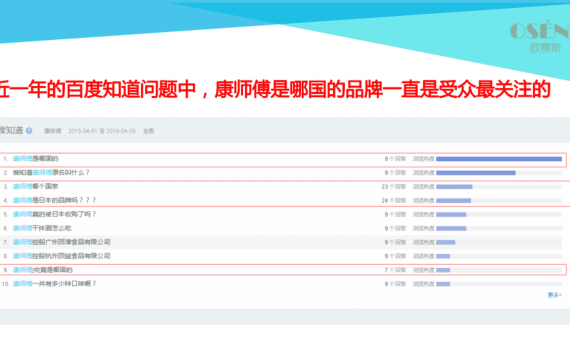Open question 3 康师傅哪个国家
Viewport: 570px width, 360px height.
(36, 186)
